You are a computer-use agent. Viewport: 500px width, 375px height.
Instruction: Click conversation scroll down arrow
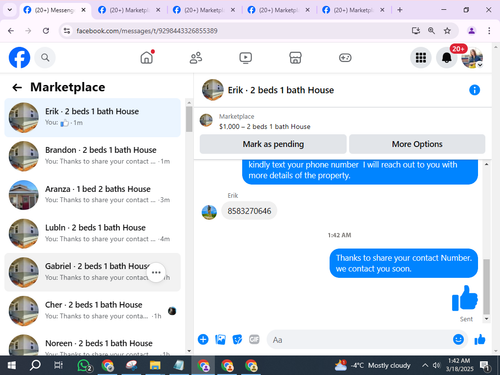486,319
